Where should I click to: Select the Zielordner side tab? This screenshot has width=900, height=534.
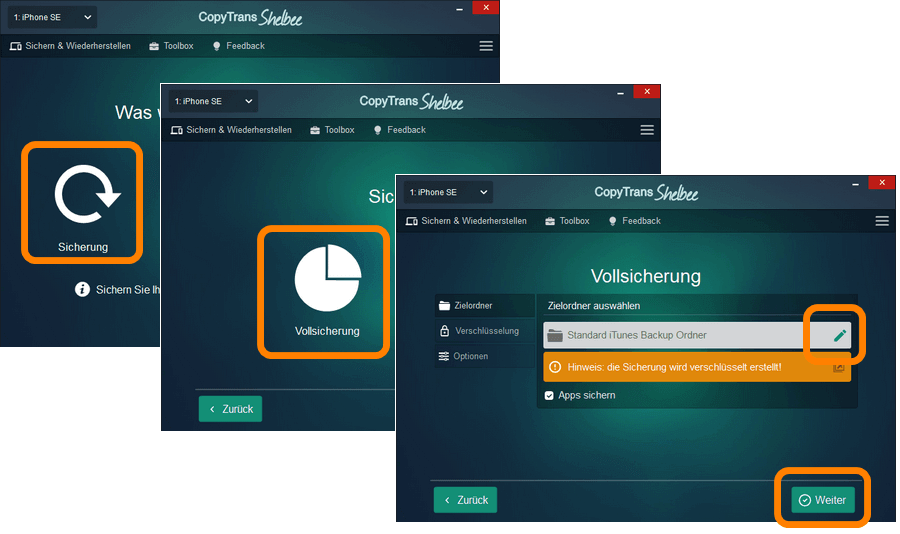(x=484, y=305)
